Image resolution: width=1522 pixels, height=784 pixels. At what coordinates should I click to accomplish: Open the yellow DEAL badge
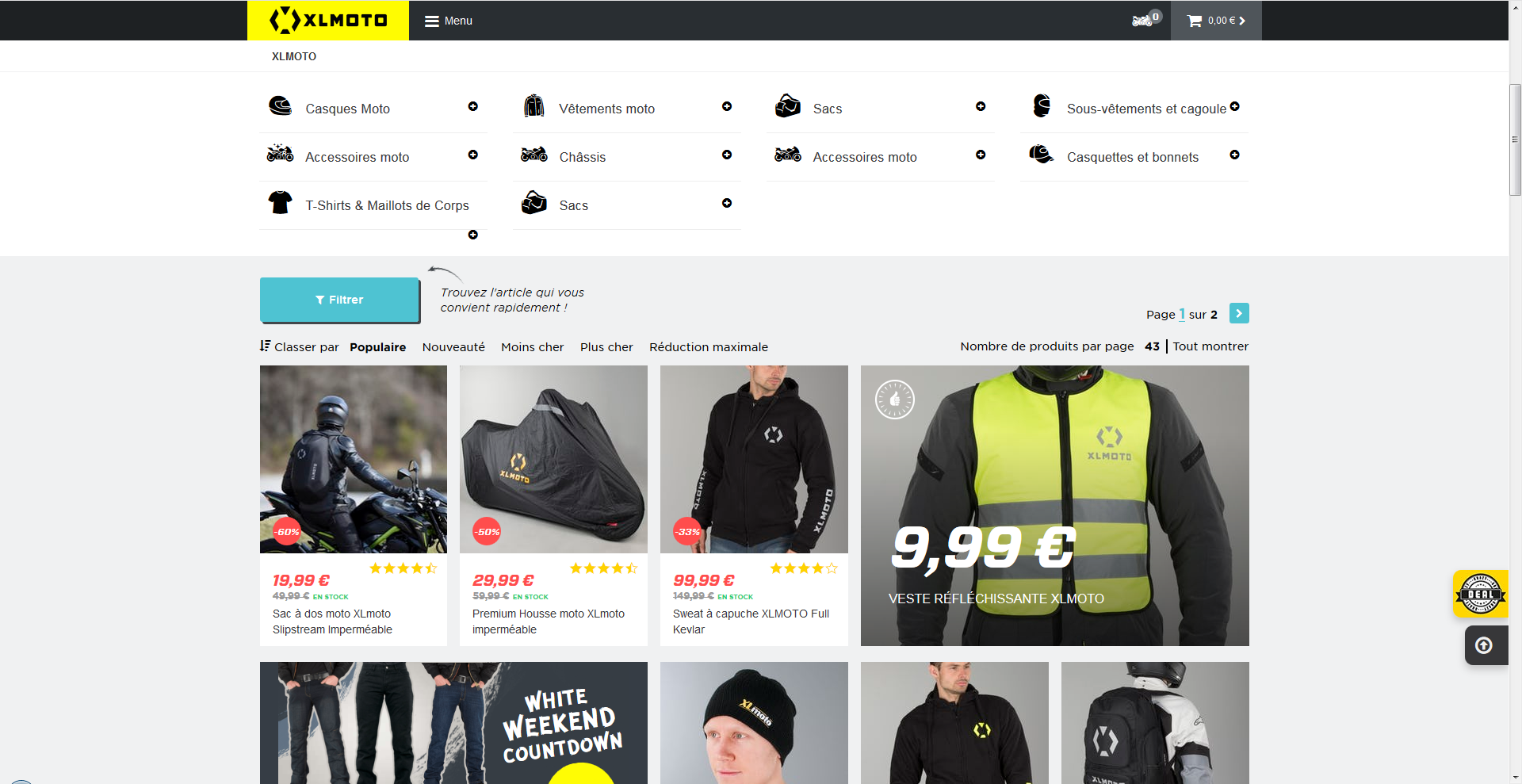1481,594
